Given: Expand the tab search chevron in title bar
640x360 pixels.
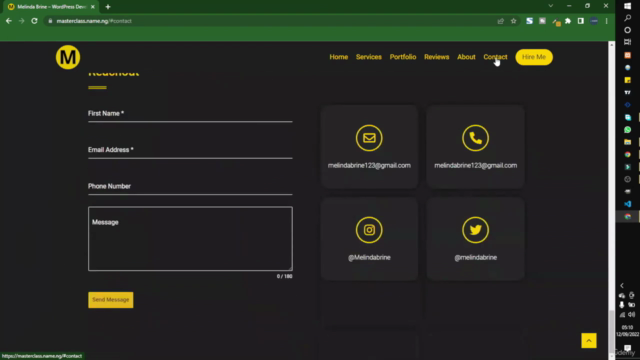Looking at the screenshot, I should tap(551, 6).
